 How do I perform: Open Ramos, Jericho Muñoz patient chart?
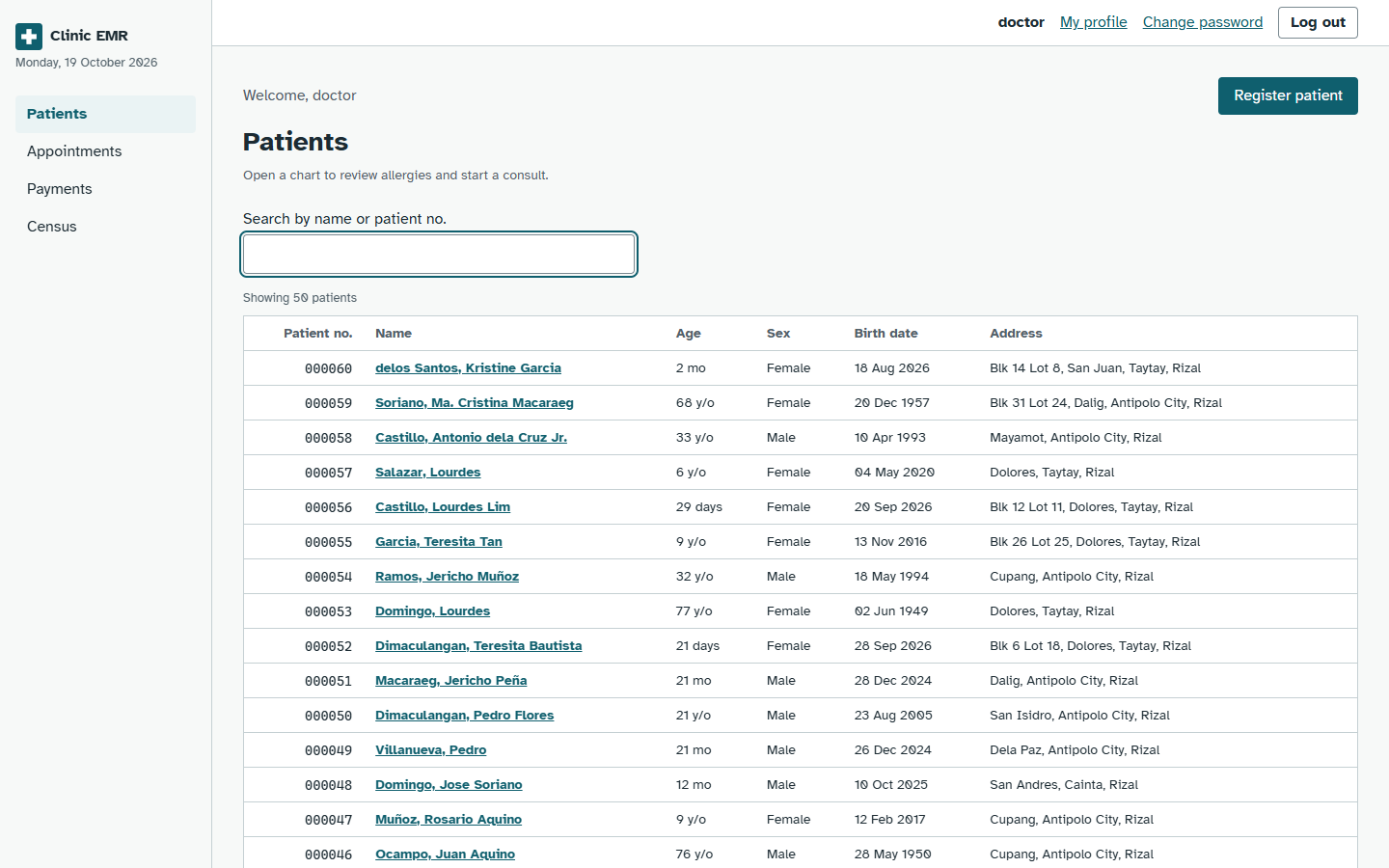click(x=447, y=577)
